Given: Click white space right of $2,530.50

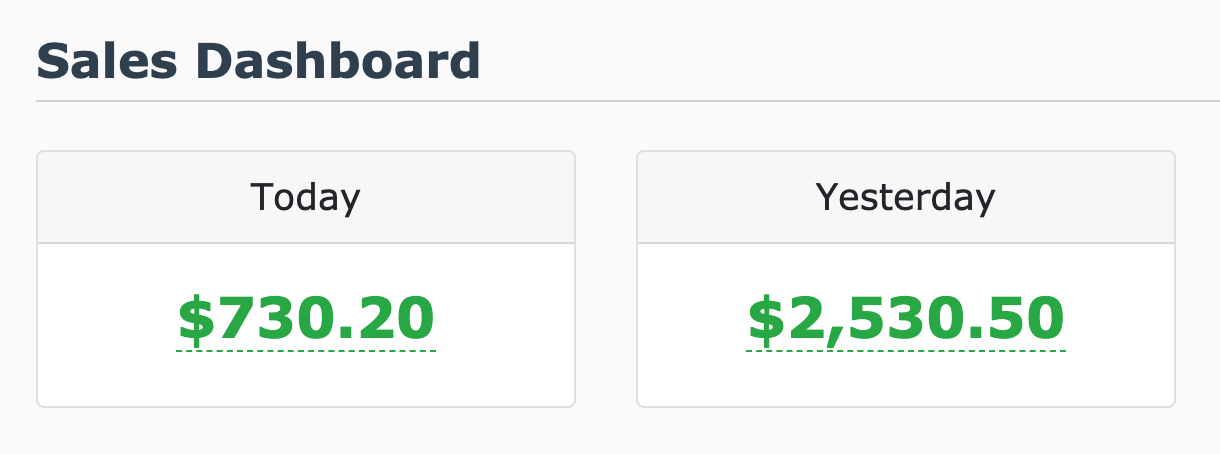Looking at the screenshot, I should coord(1120,320).
